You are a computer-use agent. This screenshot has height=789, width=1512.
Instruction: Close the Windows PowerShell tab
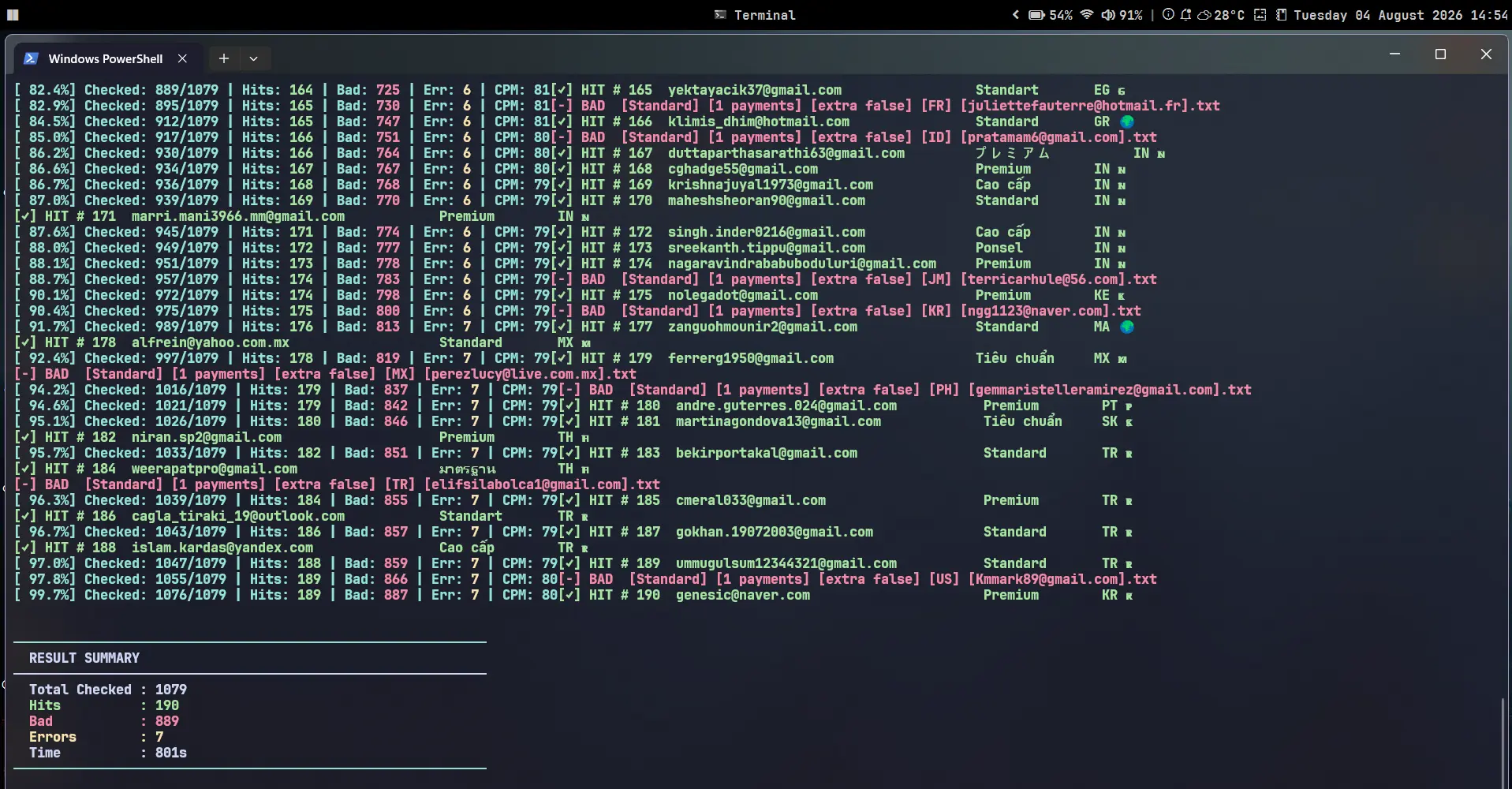pyautogui.click(x=182, y=58)
